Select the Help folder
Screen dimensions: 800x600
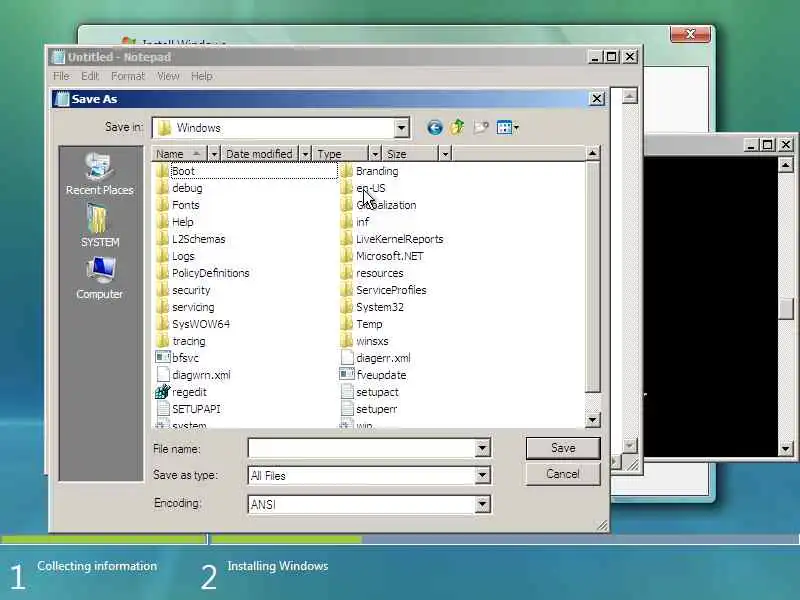(x=175, y=222)
